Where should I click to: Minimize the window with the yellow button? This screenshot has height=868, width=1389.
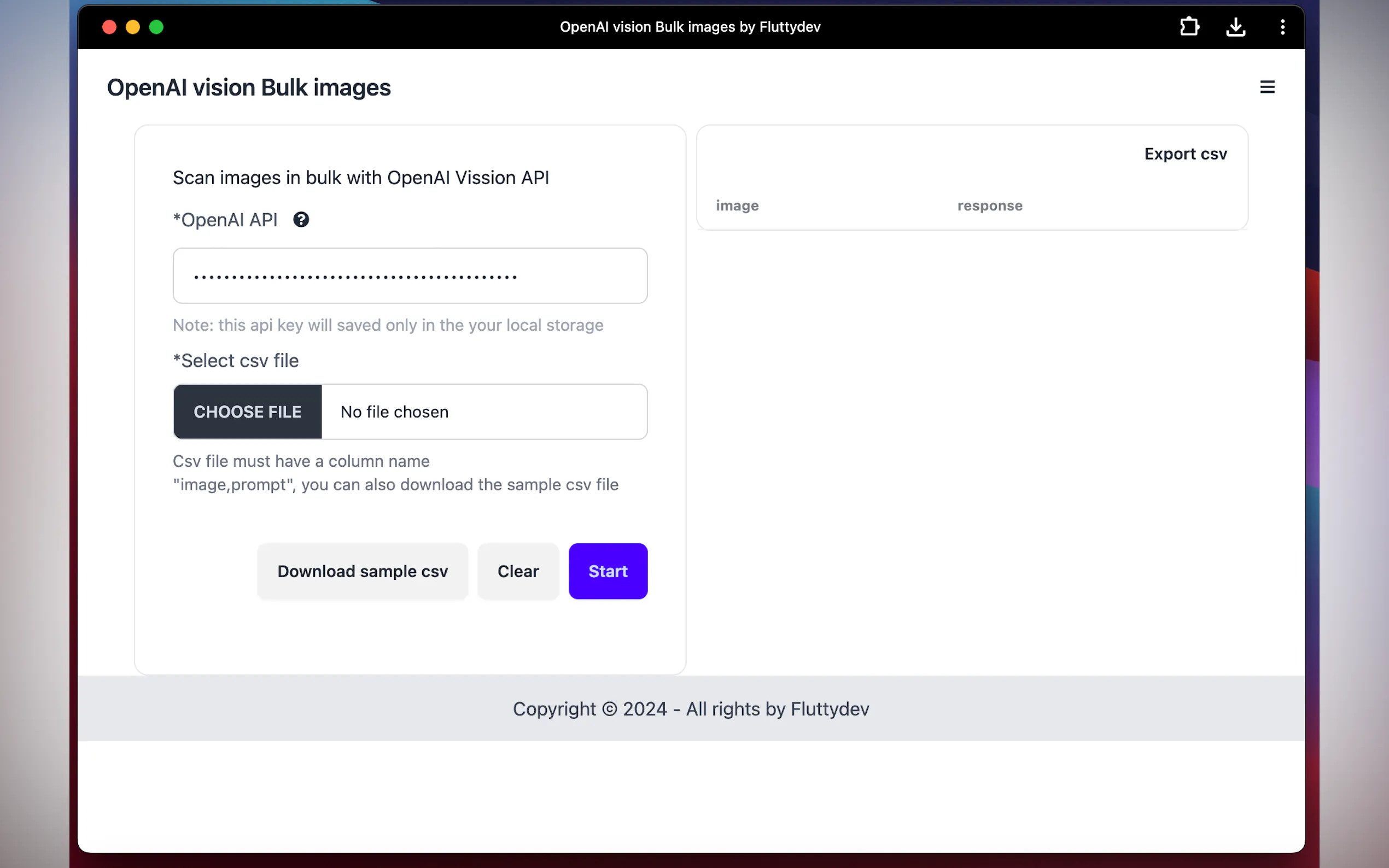pyautogui.click(x=133, y=27)
